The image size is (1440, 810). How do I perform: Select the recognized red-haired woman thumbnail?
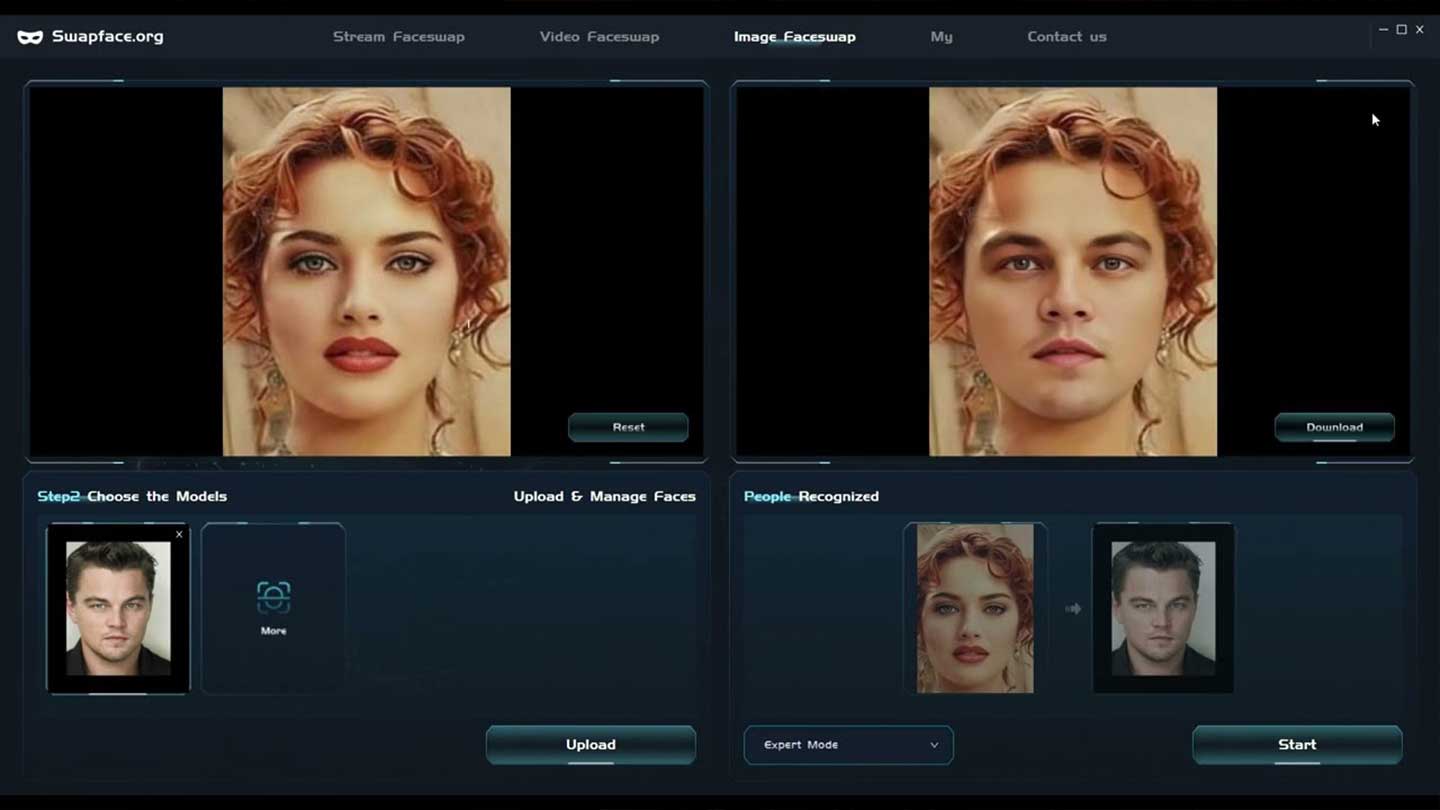[x=975, y=608]
